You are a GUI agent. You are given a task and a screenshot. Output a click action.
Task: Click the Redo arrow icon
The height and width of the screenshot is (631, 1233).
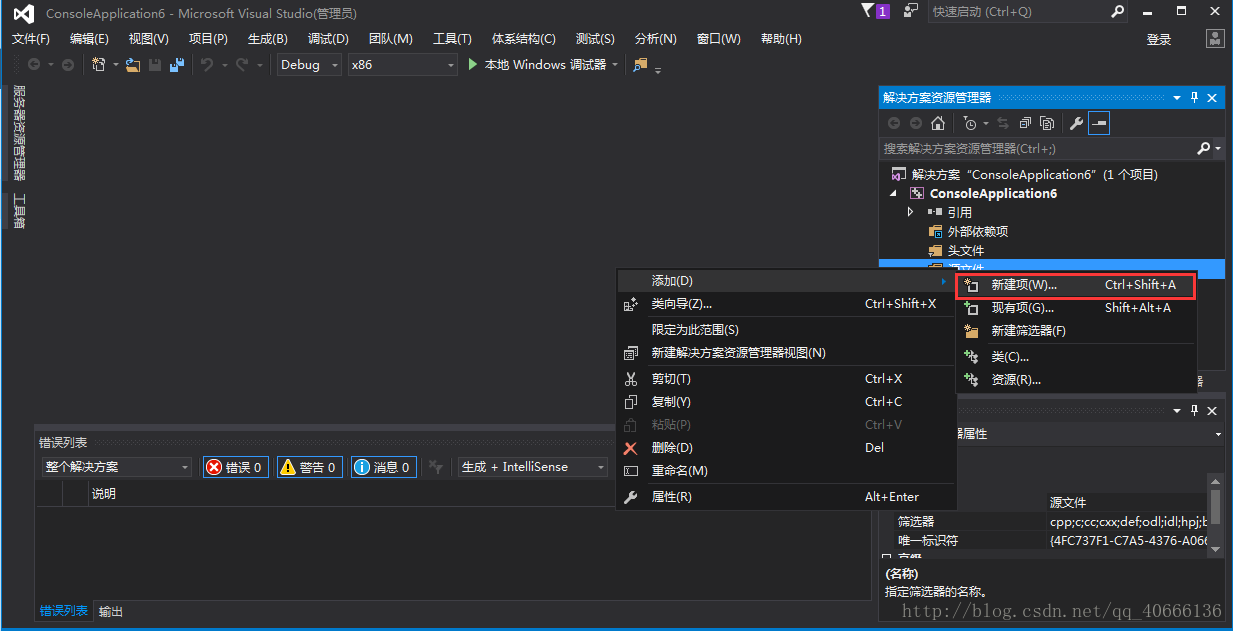point(241,65)
